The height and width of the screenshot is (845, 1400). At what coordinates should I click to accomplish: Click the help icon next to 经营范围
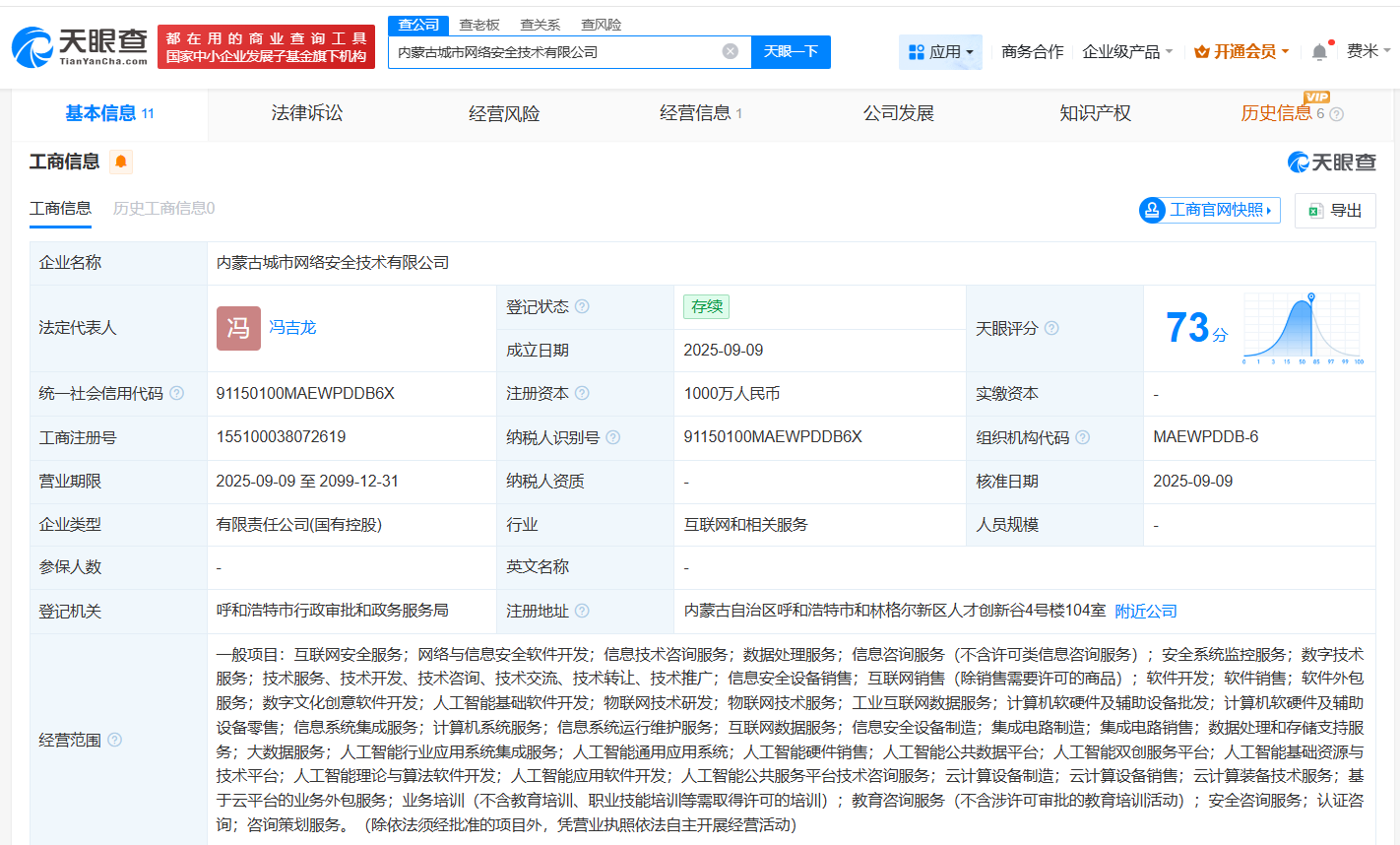[x=117, y=741]
